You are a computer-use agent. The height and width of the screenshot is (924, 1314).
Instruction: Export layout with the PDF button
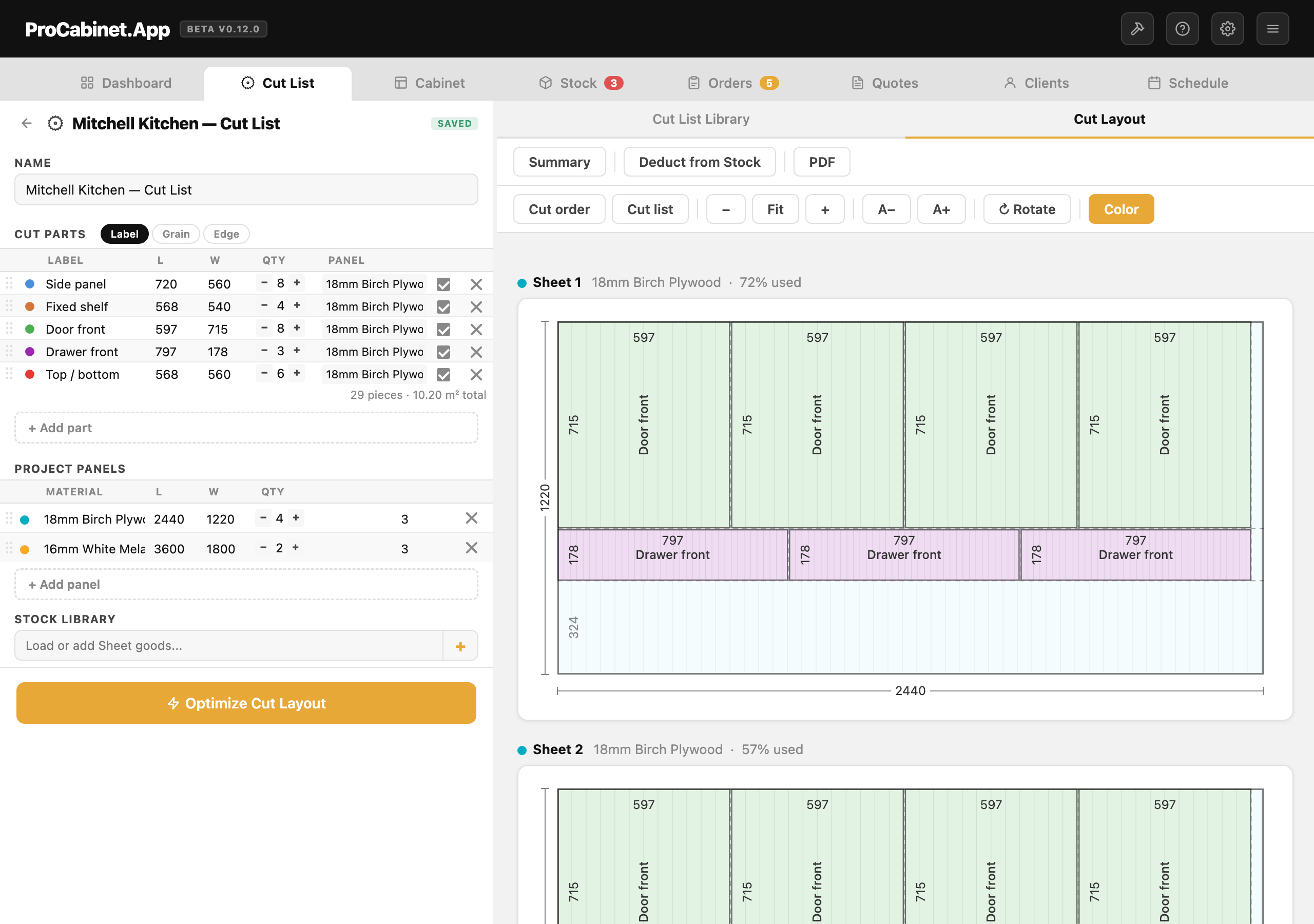(x=821, y=162)
